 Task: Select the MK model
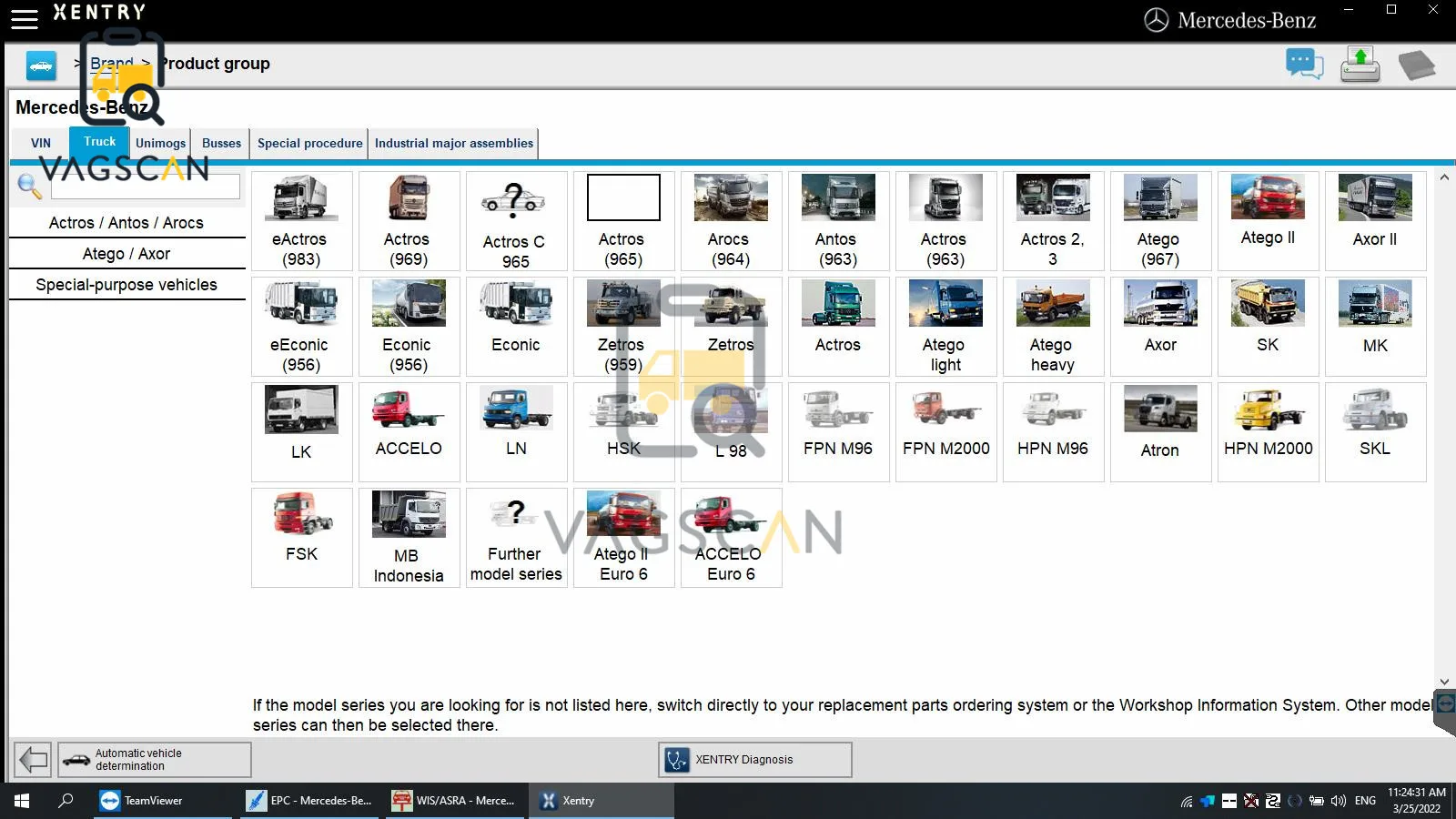1375,327
